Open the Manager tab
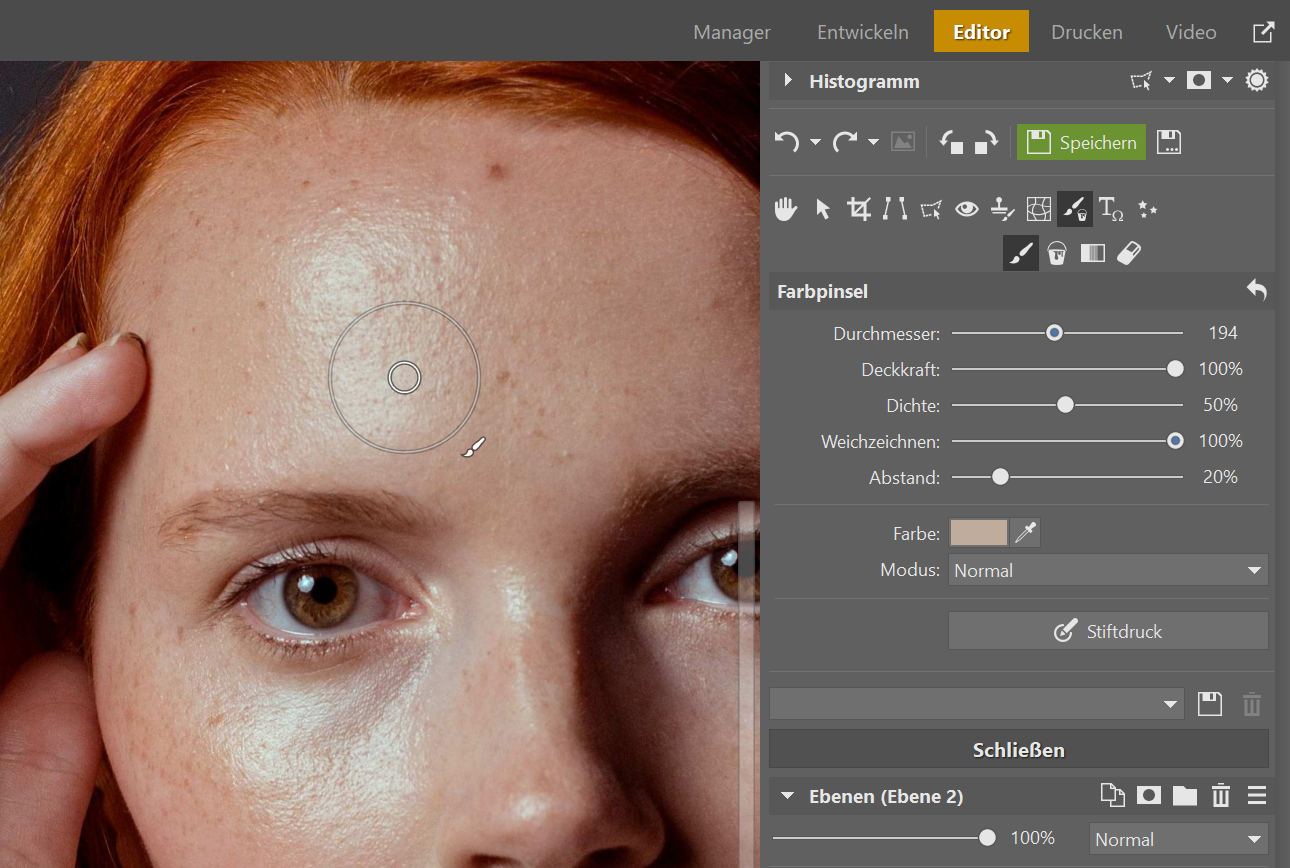The image size is (1290, 868). coord(732,32)
